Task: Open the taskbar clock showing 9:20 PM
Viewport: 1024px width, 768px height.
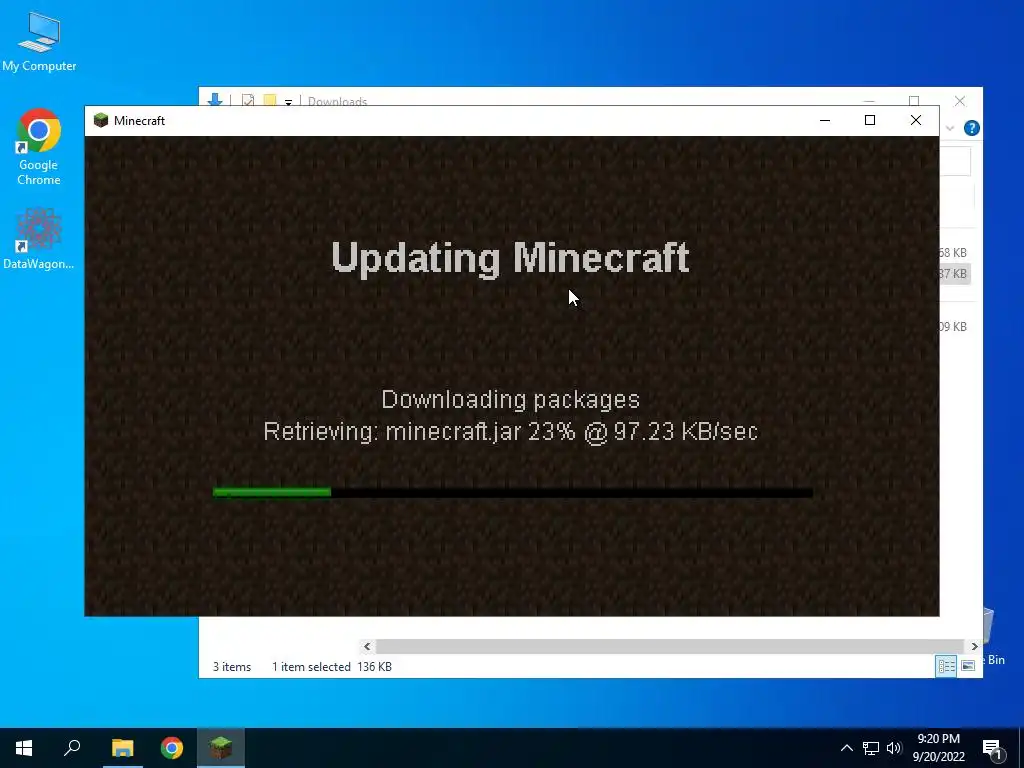Action: 938,748
